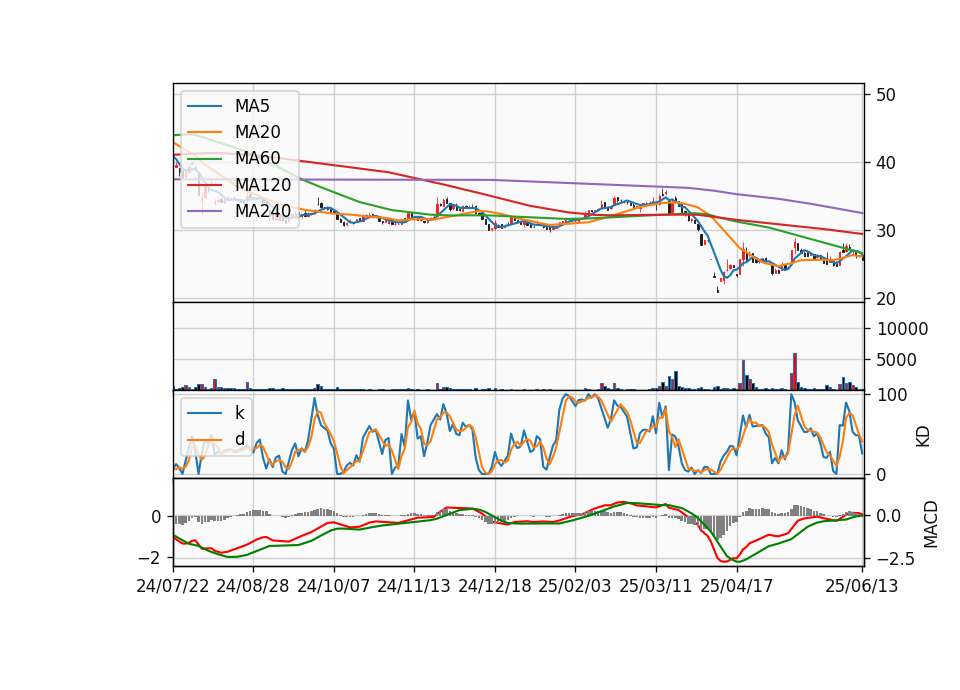Click the d legend entry in KD panel
960x690 pixels.
216,439
